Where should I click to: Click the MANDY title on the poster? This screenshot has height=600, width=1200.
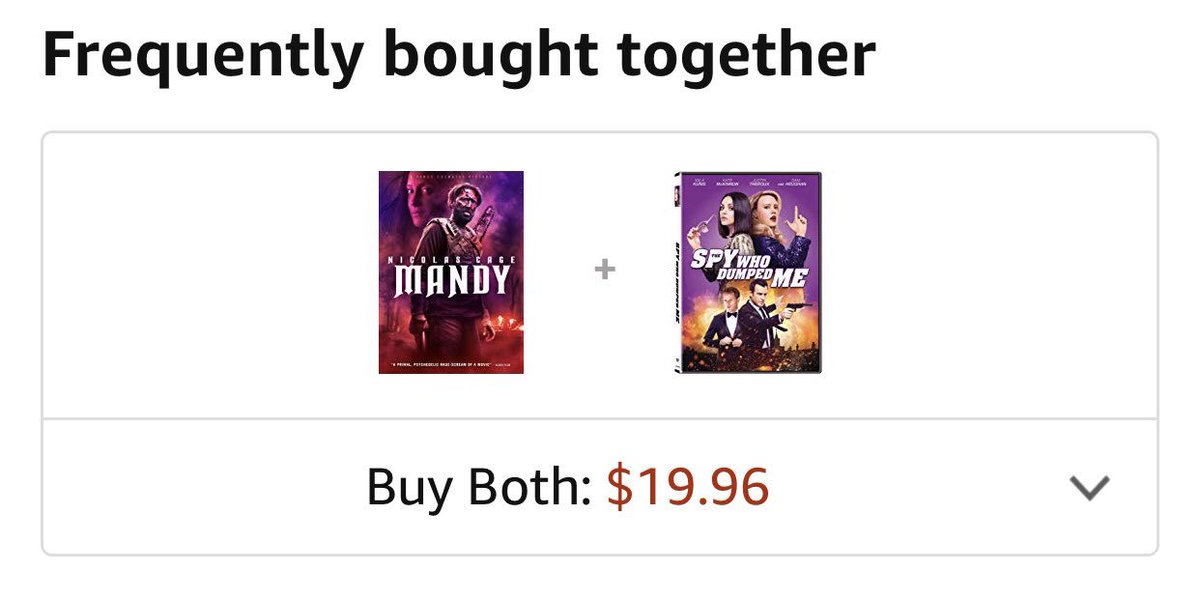point(450,280)
